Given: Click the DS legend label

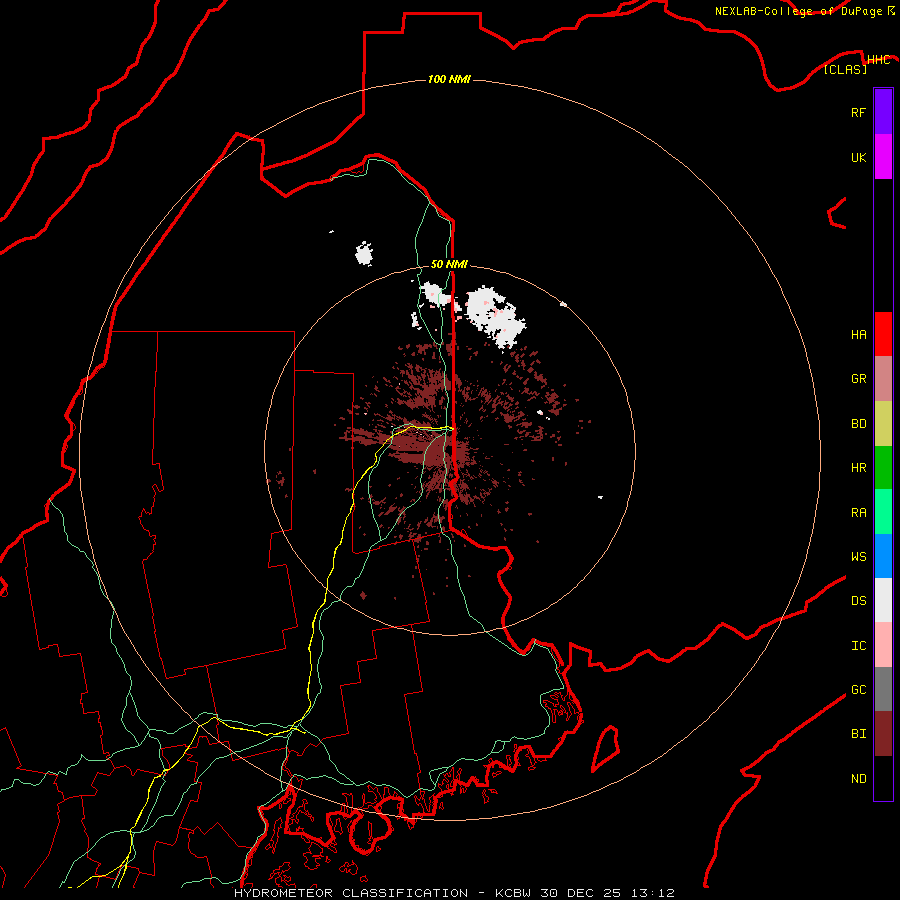Looking at the screenshot, I should click(x=858, y=600).
